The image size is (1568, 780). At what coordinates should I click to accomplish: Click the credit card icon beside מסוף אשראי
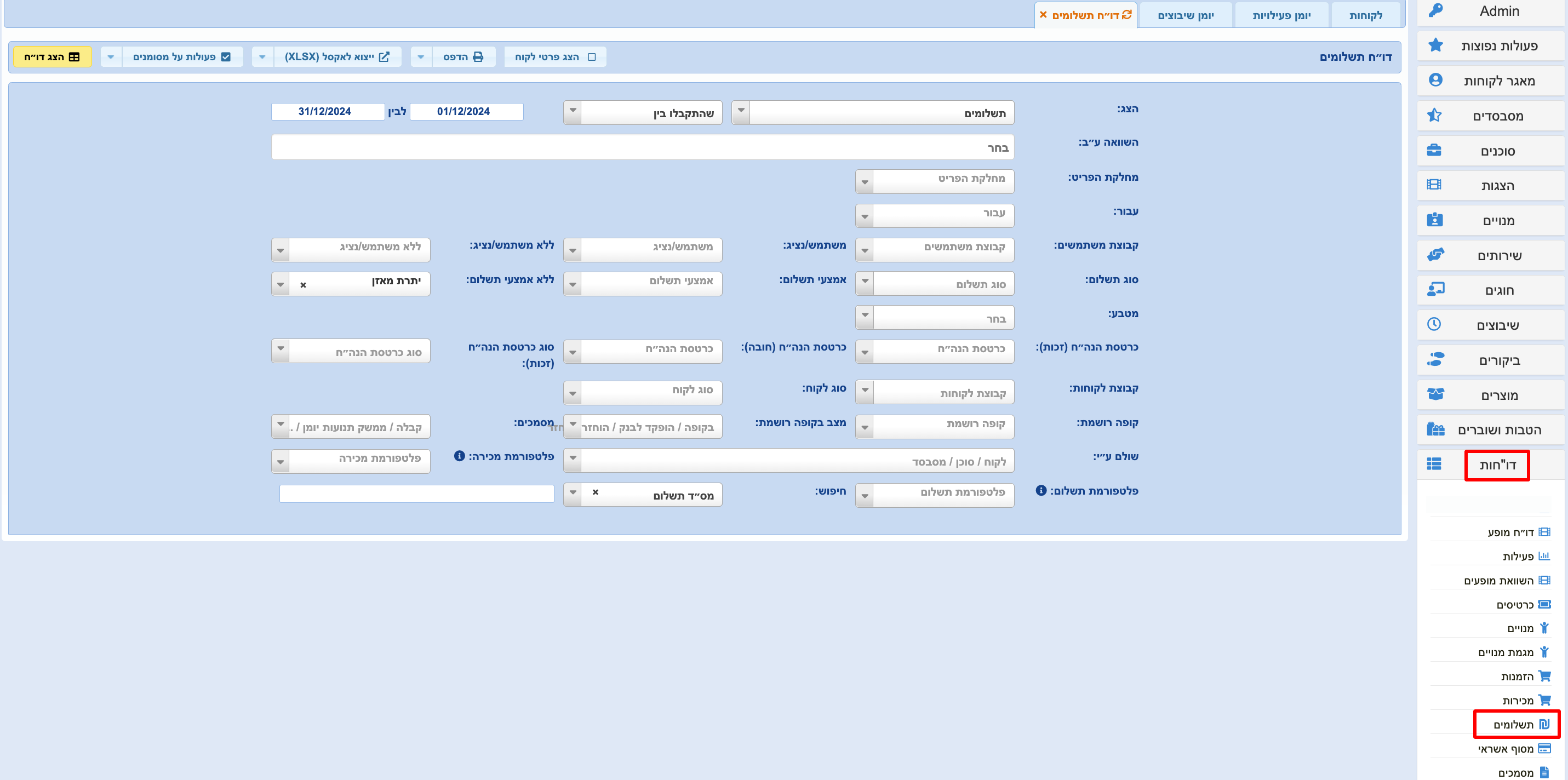(x=1544, y=748)
